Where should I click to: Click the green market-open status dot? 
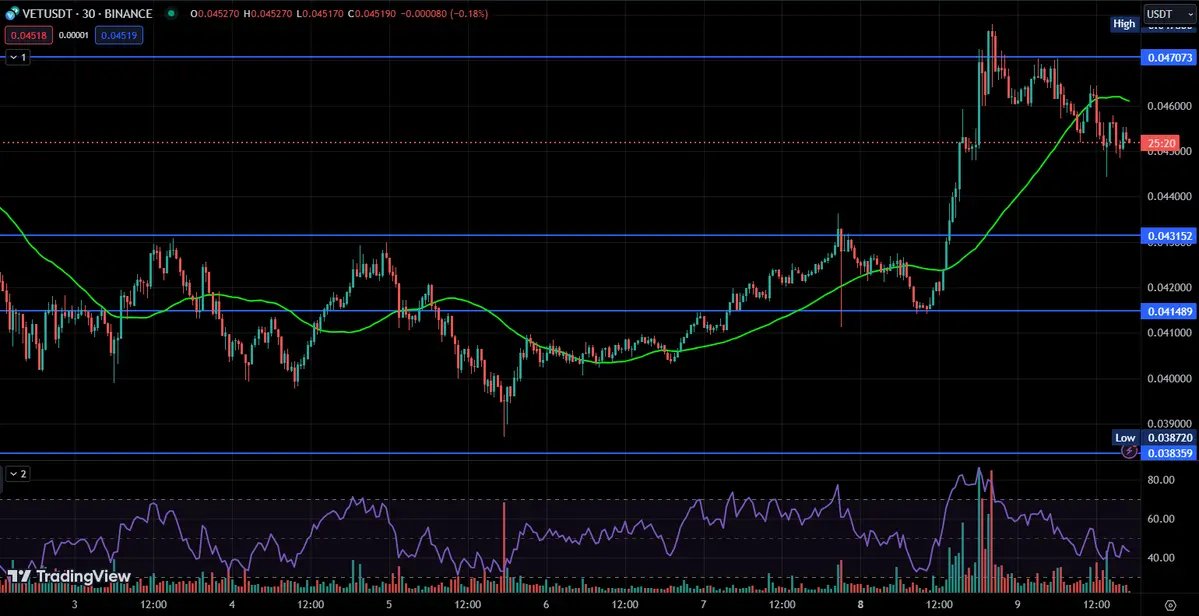click(170, 14)
